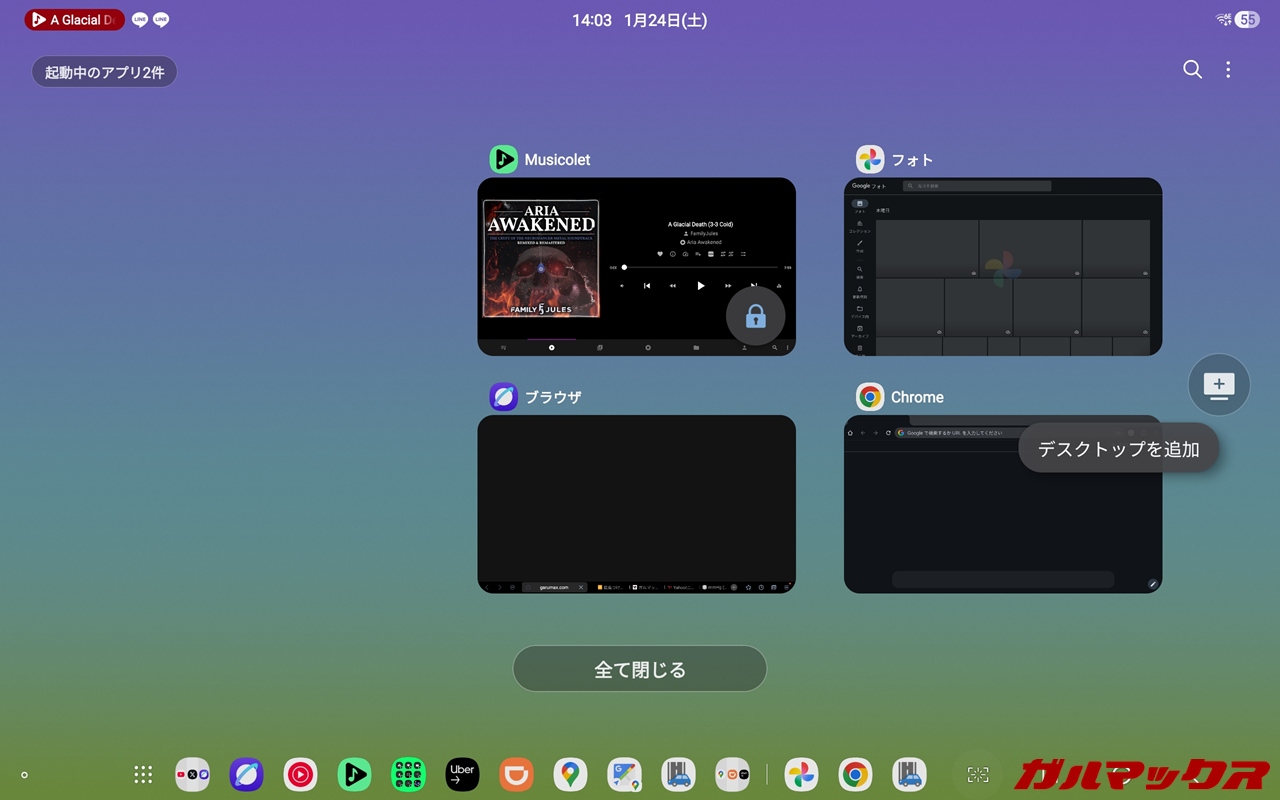
Task: Open YouTube Music from the taskbar
Action: coord(300,774)
